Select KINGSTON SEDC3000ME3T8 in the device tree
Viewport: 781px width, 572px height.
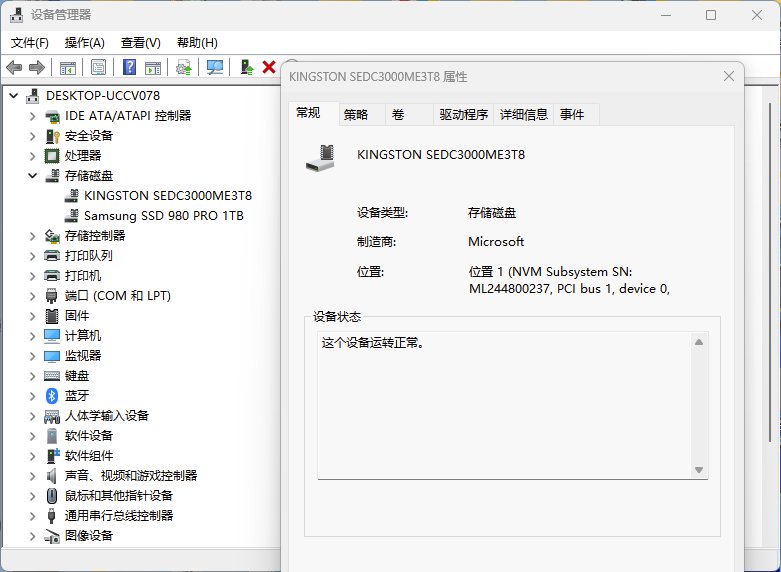point(168,196)
